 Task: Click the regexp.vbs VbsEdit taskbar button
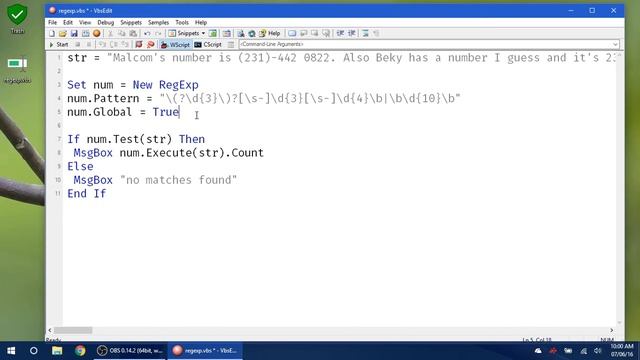[x=205, y=351]
